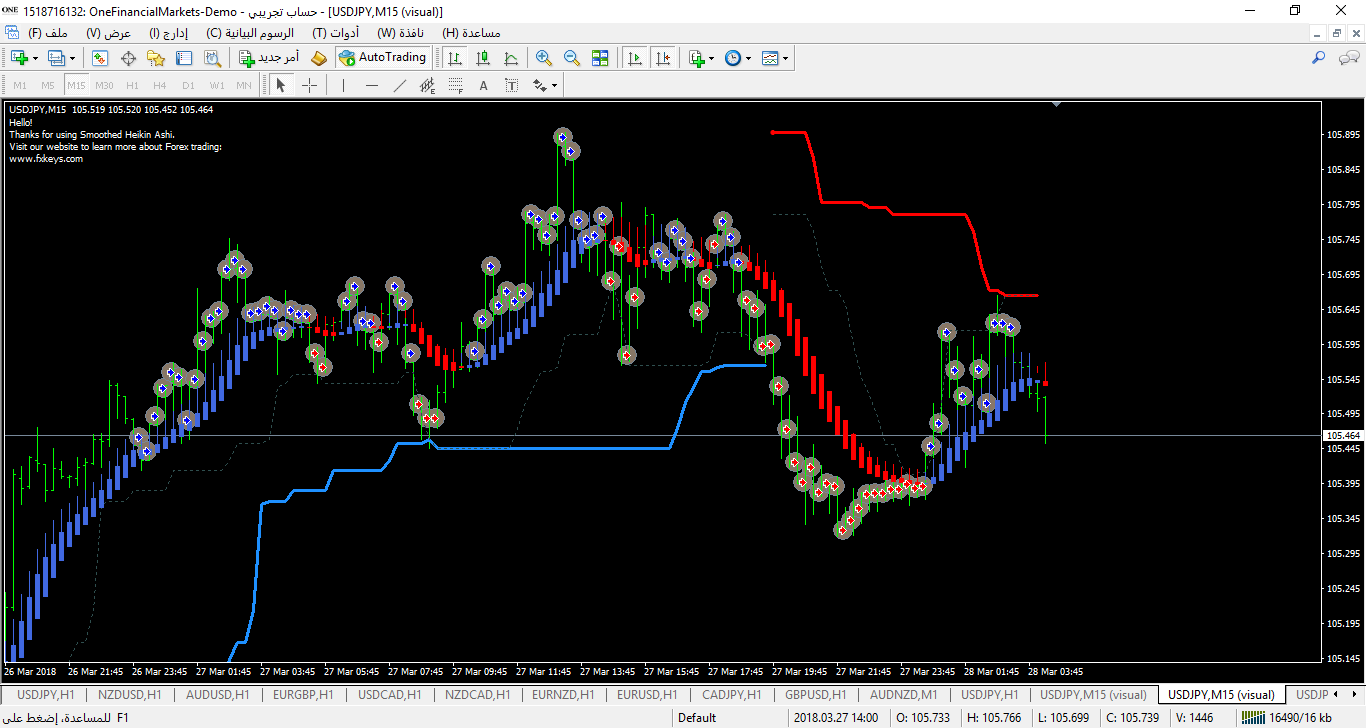Select the H4 timeframe button
Screen dimensions: 1366x728
(160, 85)
